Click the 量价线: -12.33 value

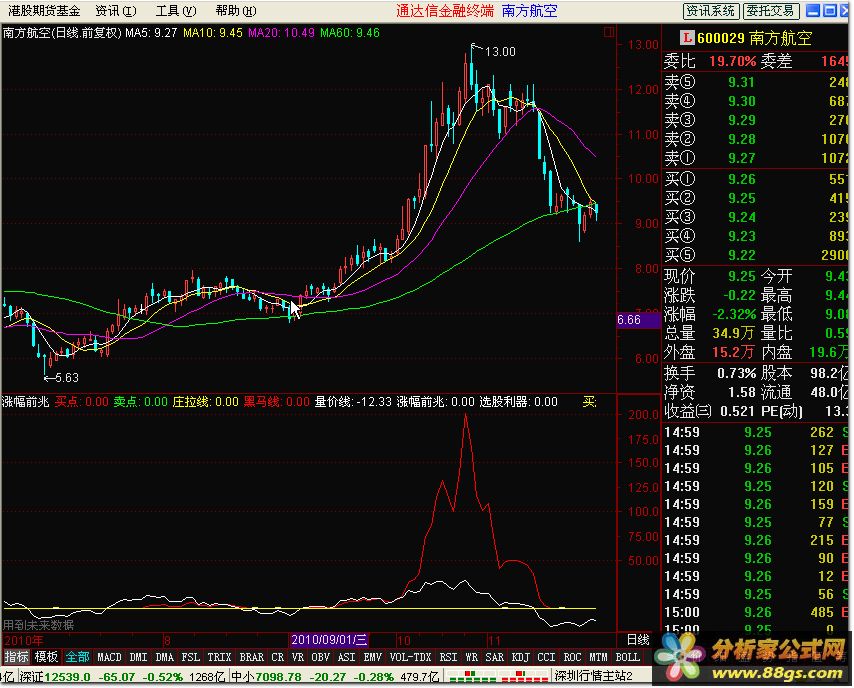point(353,402)
